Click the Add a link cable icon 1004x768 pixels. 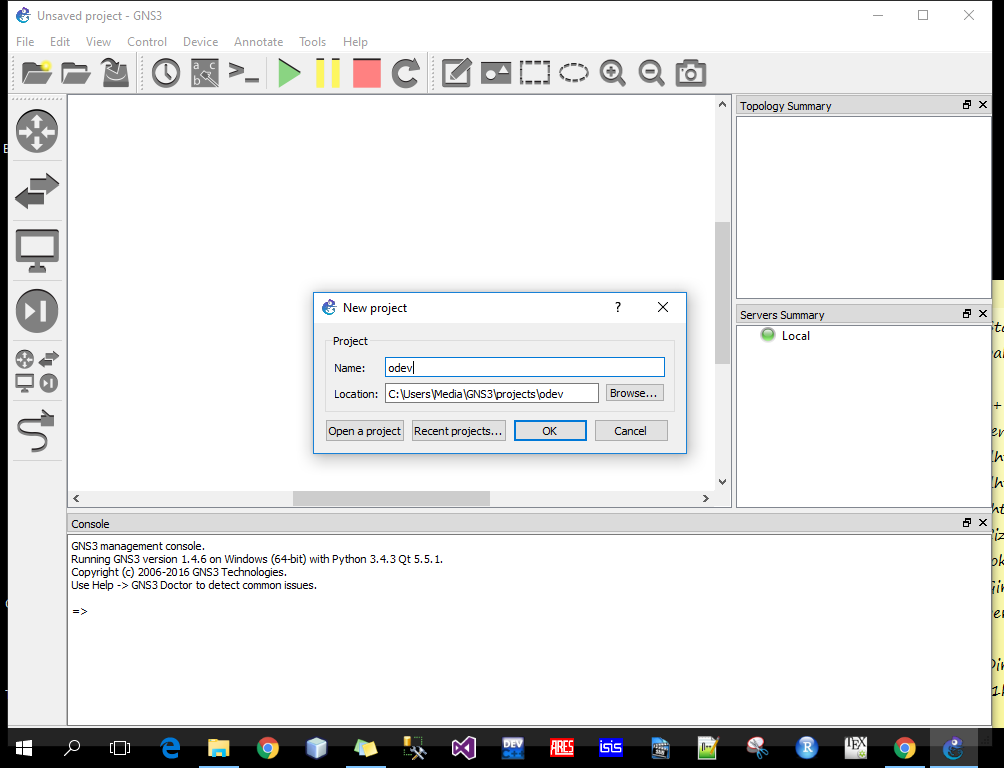click(x=36, y=430)
